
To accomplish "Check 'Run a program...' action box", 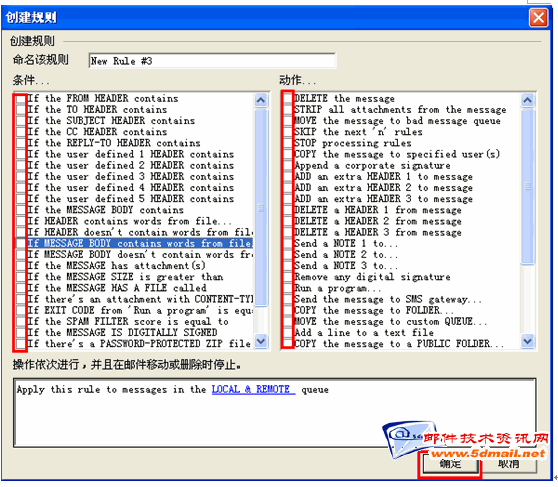I will [x=288, y=288].
